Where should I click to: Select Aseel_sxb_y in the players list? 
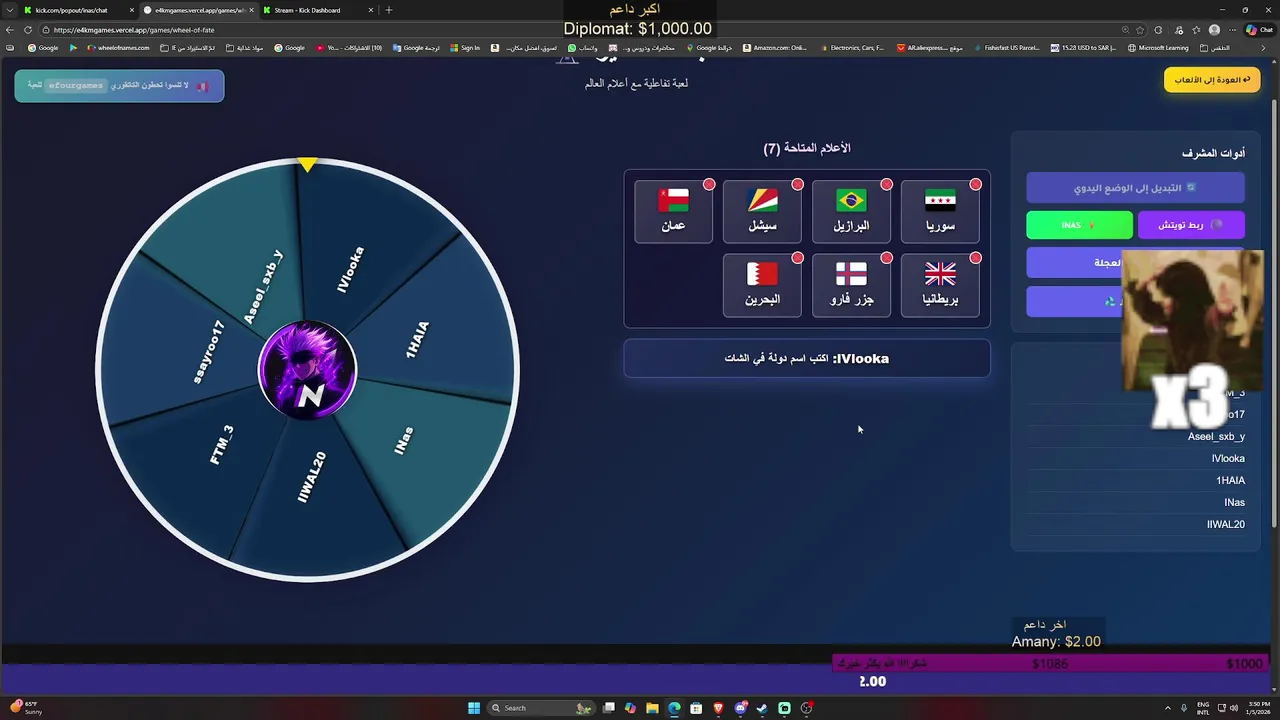(1216, 436)
